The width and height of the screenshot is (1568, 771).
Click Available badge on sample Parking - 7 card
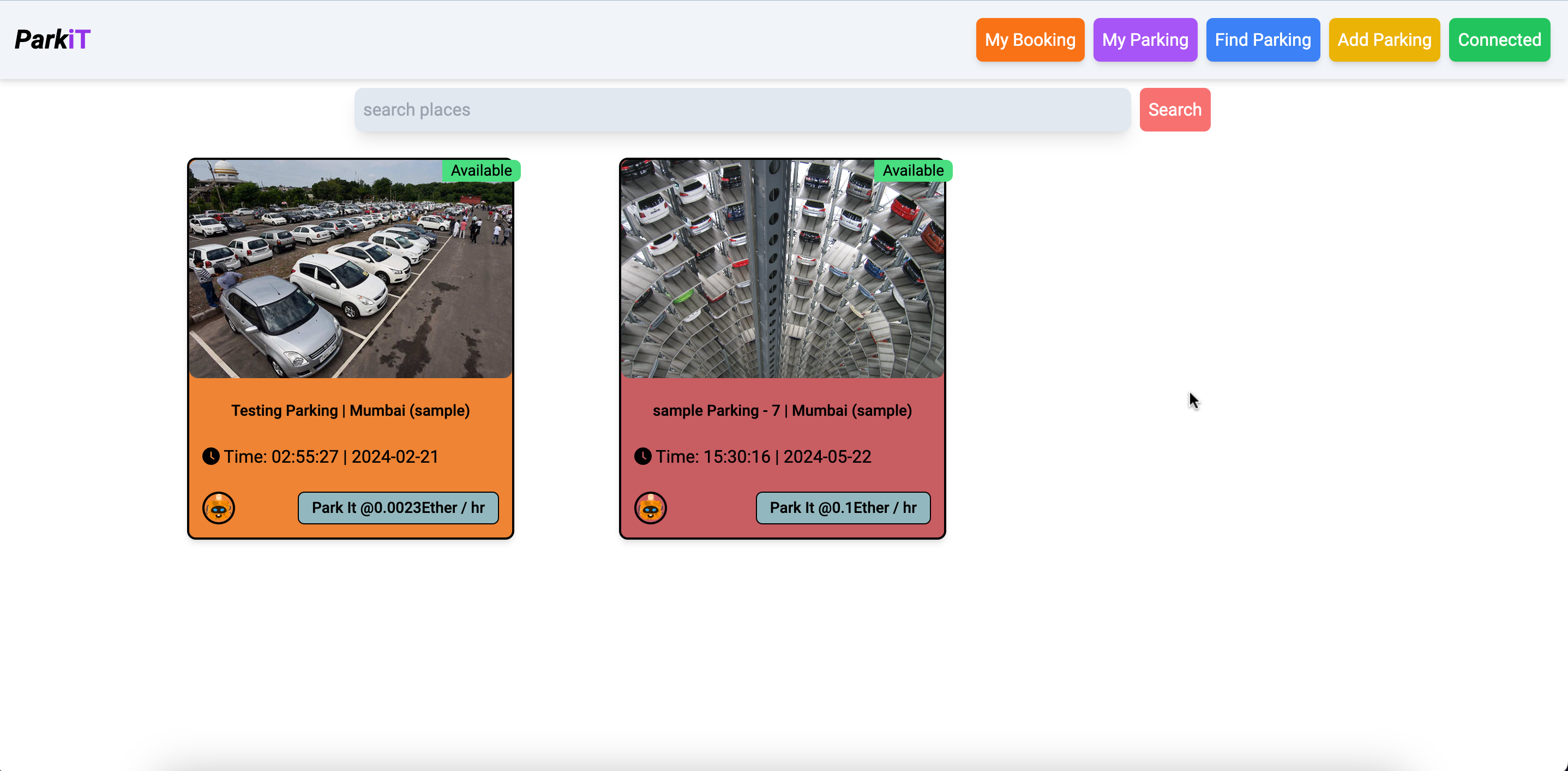coord(913,171)
